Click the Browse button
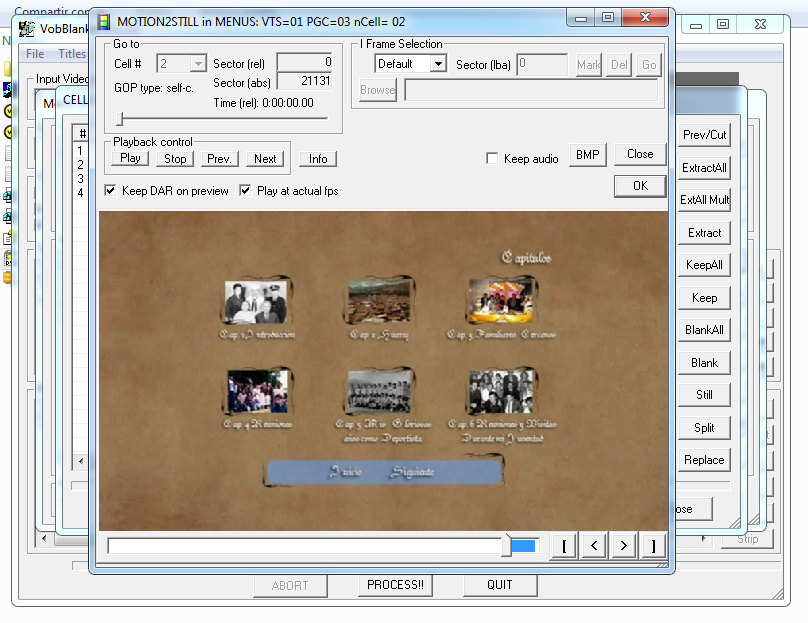 [x=378, y=90]
